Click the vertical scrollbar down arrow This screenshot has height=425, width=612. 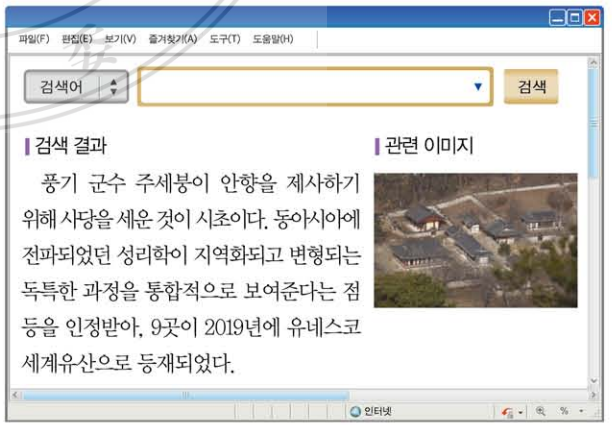[x=594, y=381]
